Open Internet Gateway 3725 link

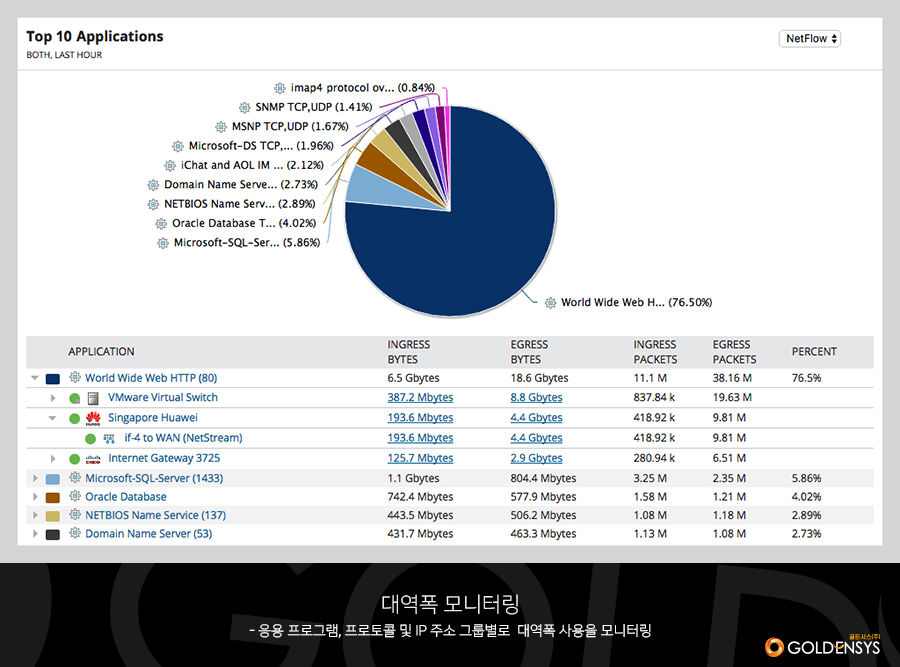(x=164, y=458)
